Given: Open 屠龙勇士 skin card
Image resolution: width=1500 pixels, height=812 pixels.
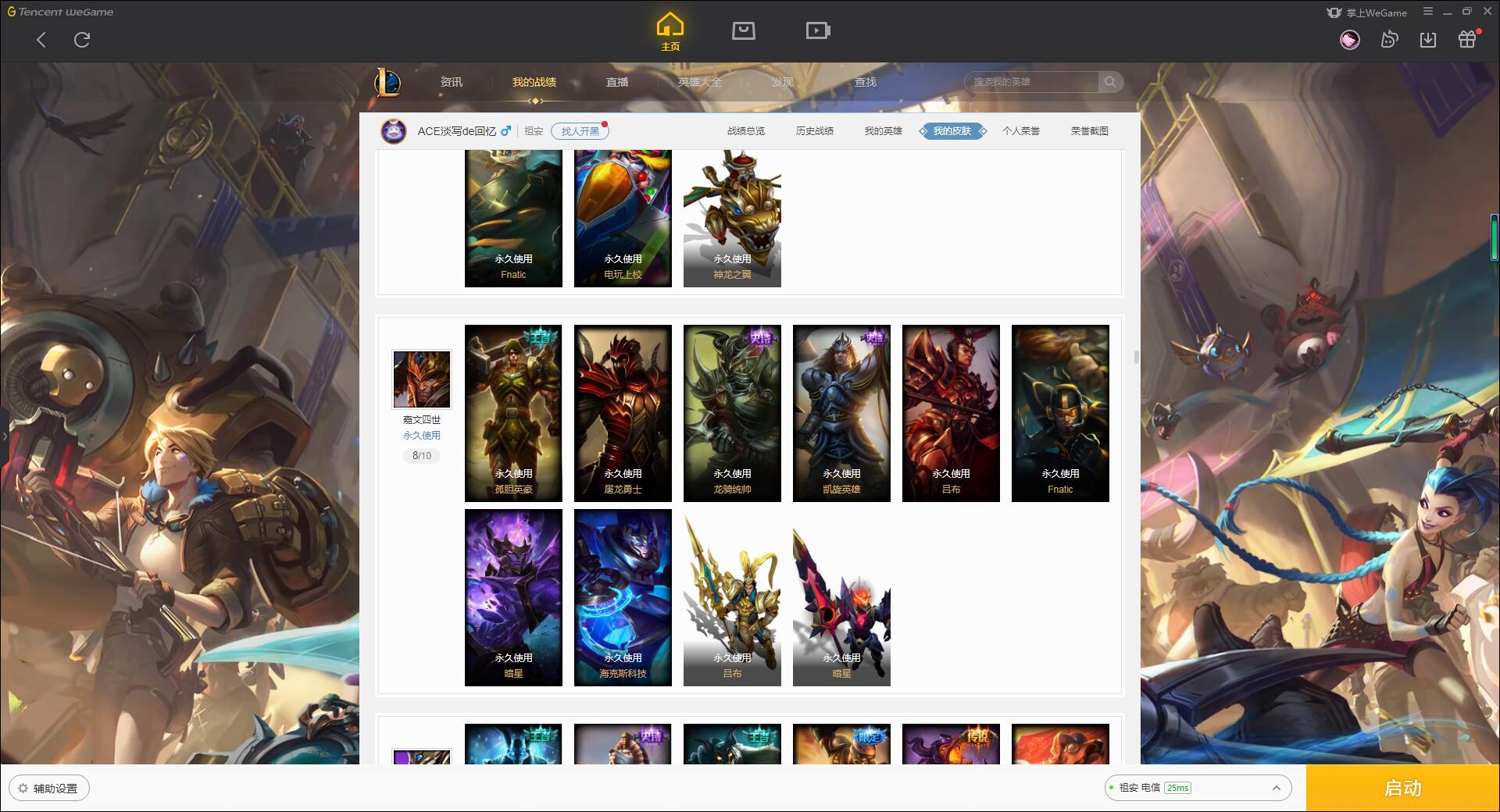Looking at the screenshot, I should point(623,413).
